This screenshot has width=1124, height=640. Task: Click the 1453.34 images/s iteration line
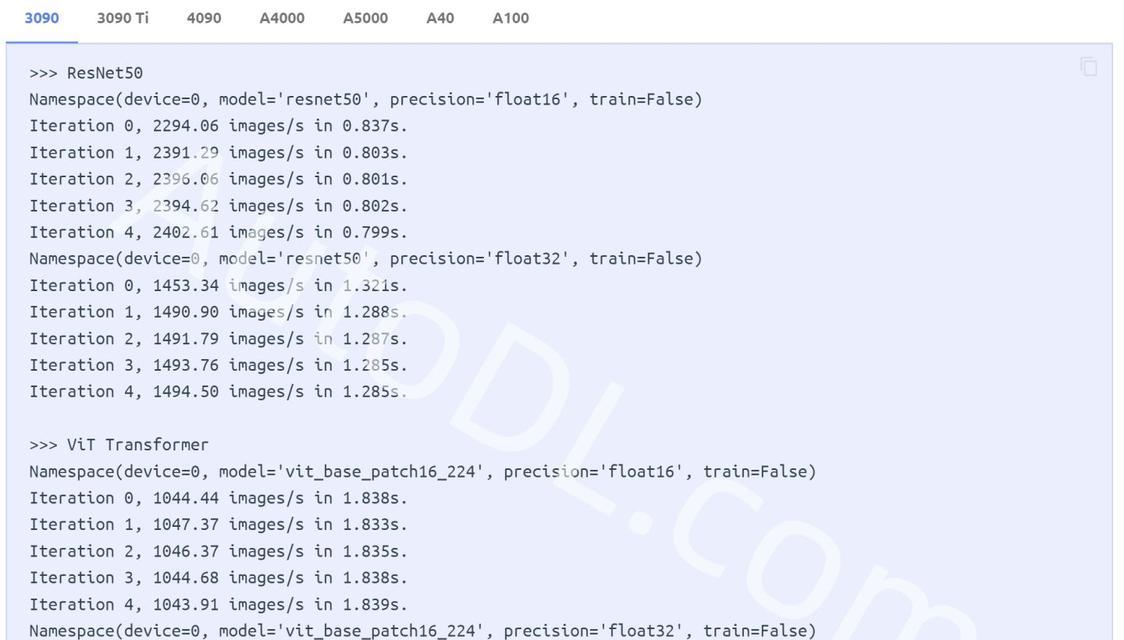(218, 285)
